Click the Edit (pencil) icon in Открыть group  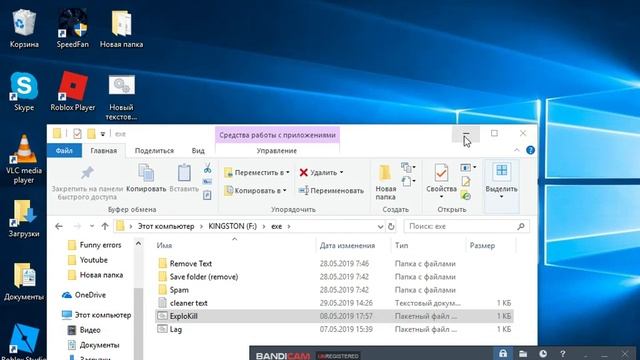point(466,181)
